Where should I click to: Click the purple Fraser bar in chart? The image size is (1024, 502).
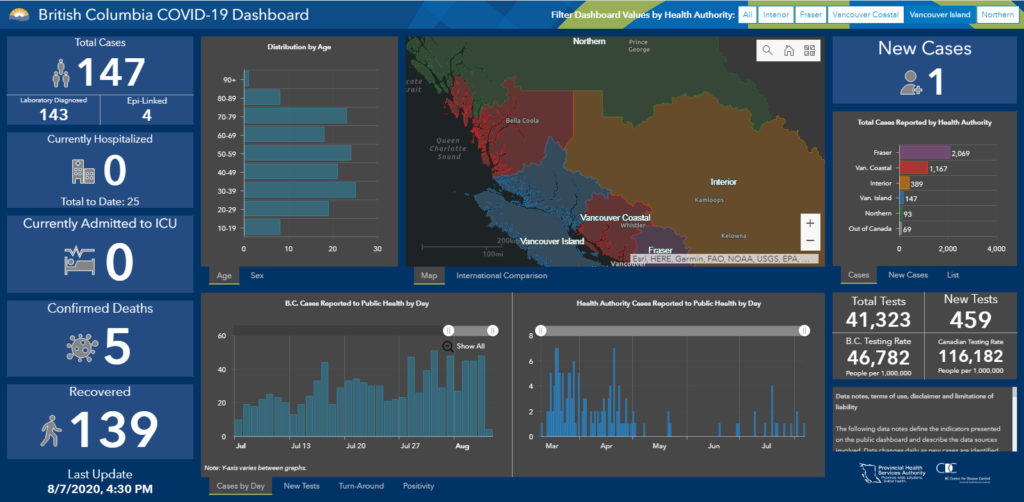[x=924, y=152]
